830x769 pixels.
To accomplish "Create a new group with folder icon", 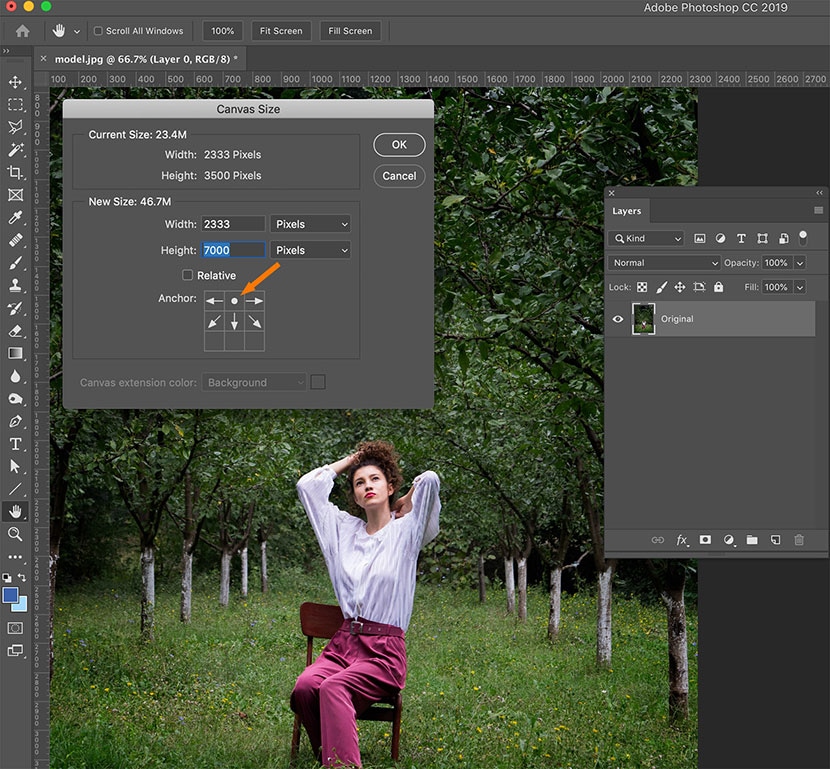I will [x=751, y=540].
